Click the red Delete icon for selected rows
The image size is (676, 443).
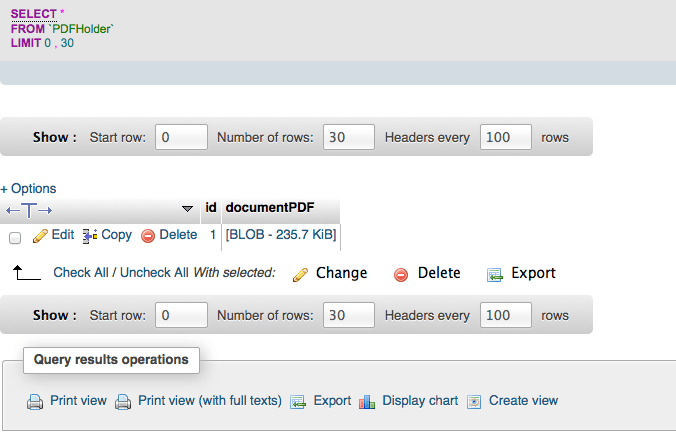pyautogui.click(x=401, y=274)
